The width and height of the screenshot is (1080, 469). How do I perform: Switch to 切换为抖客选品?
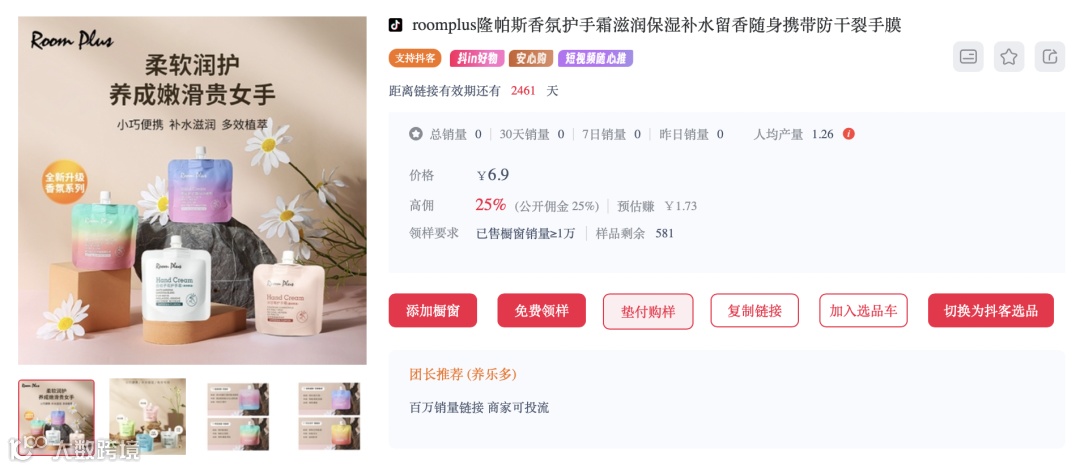pyautogui.click(x=990, y=311)
